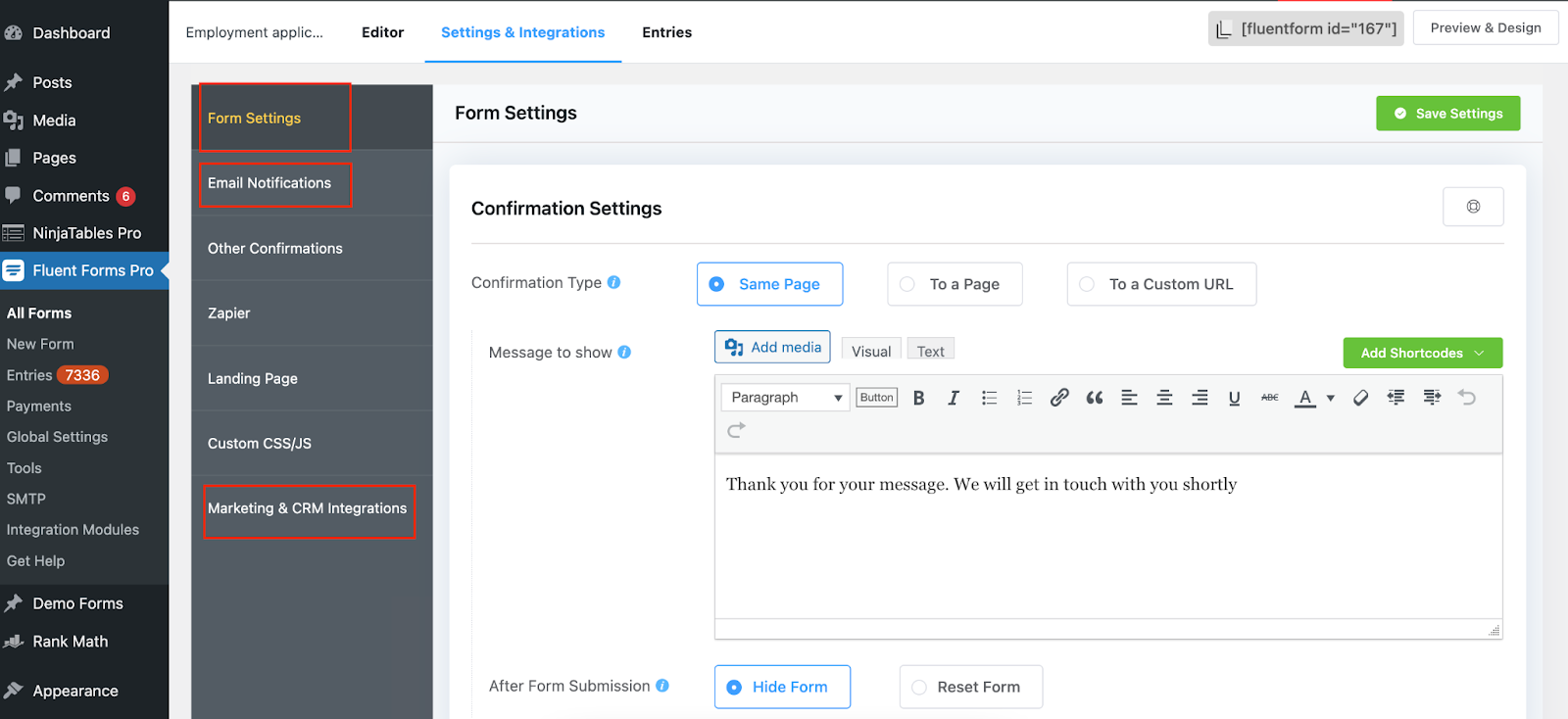This screenshot has width=1568, height=719.
Task: Create a numbered list
Action: click(1024, 398)
